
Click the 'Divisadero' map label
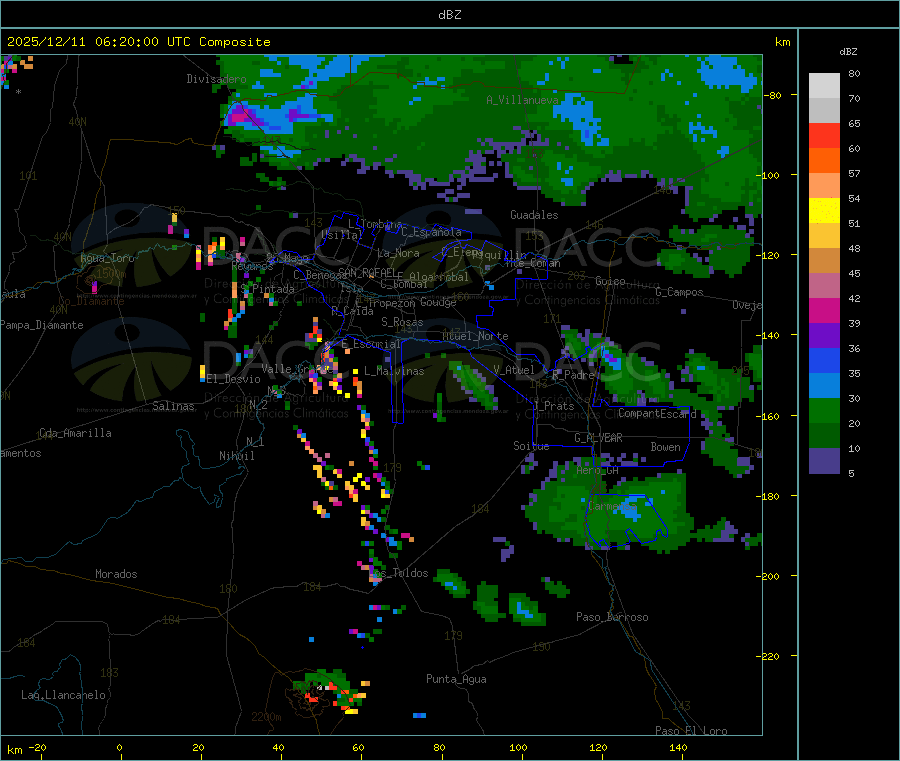[216, 79]
